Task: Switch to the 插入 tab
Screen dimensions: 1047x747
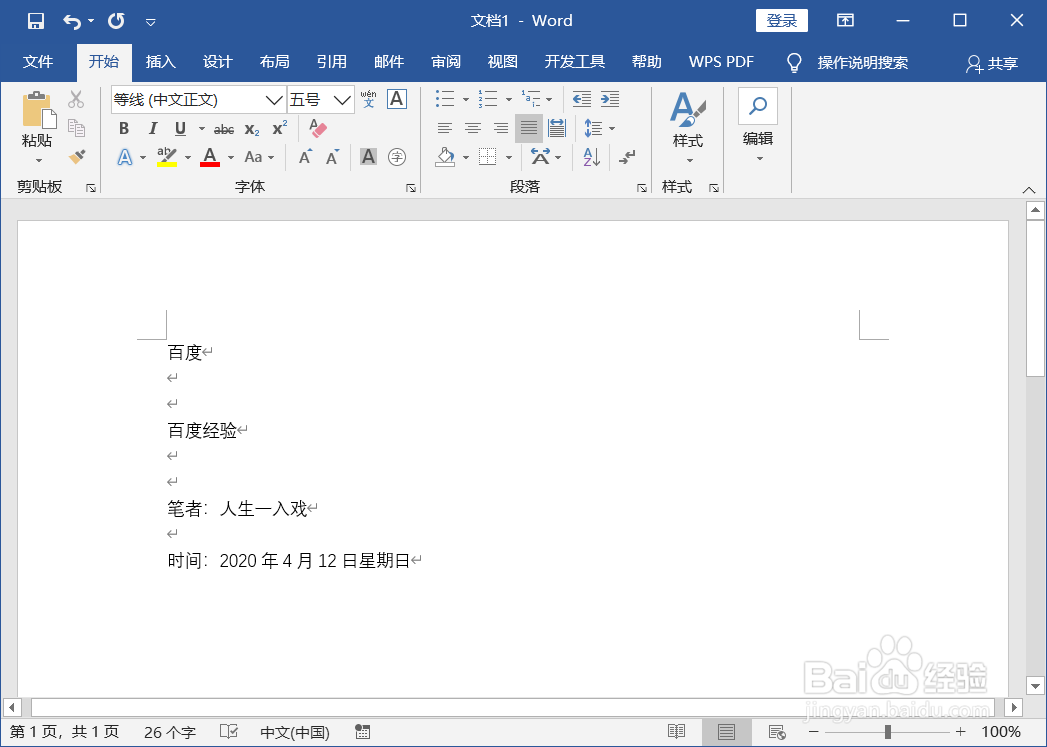Action: point(160,62)
